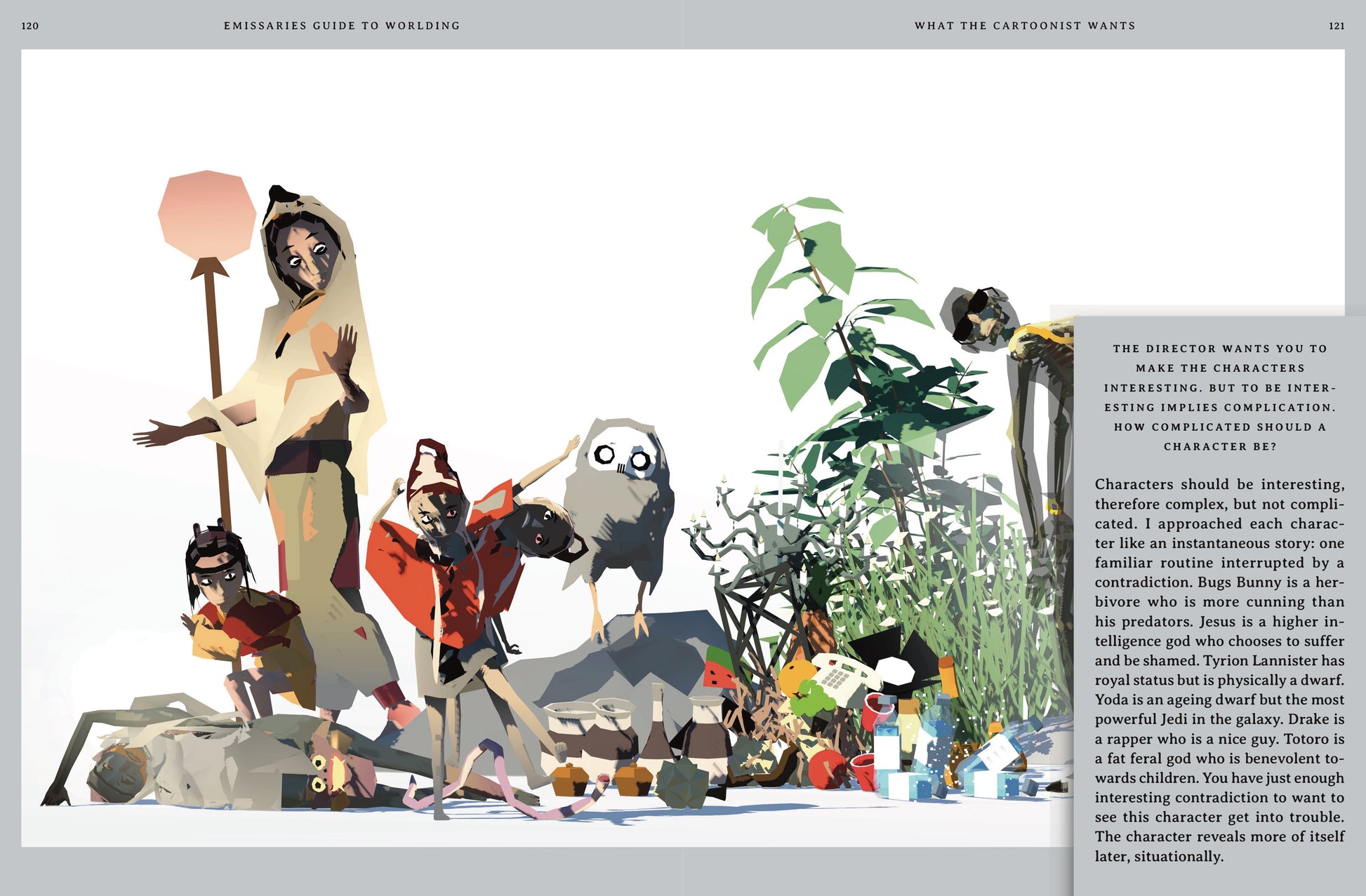Viewport: 1366px width, 896px height.
Task: Click the page number 121
Action: click(1337, 26)
